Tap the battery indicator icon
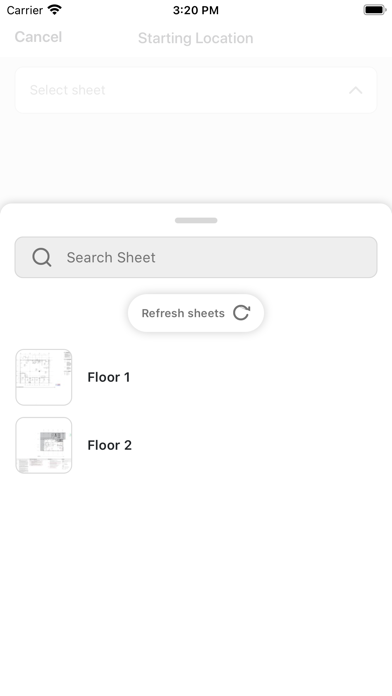The image size is (392, 696). (375, 10)
